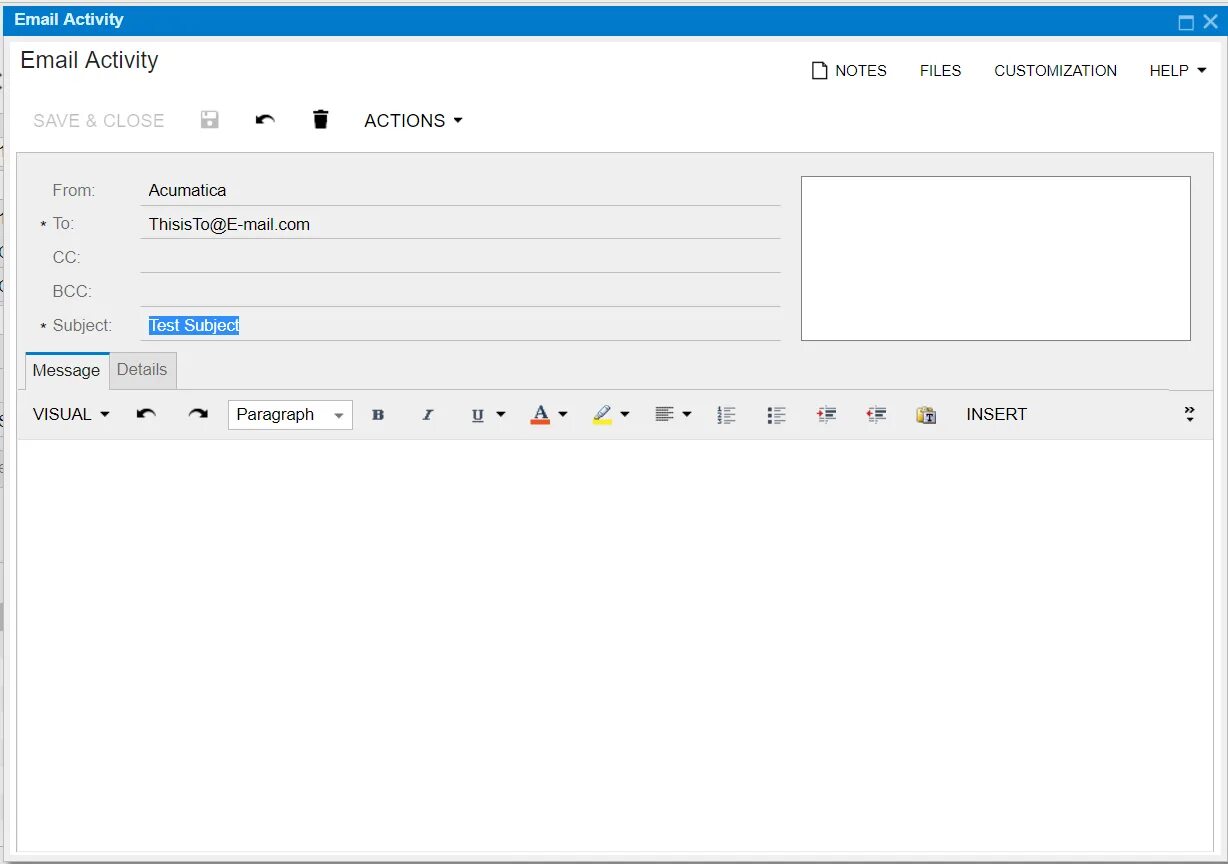Click the Notes button label
This screenshot has height=866, width=1228.
point(861,71)
